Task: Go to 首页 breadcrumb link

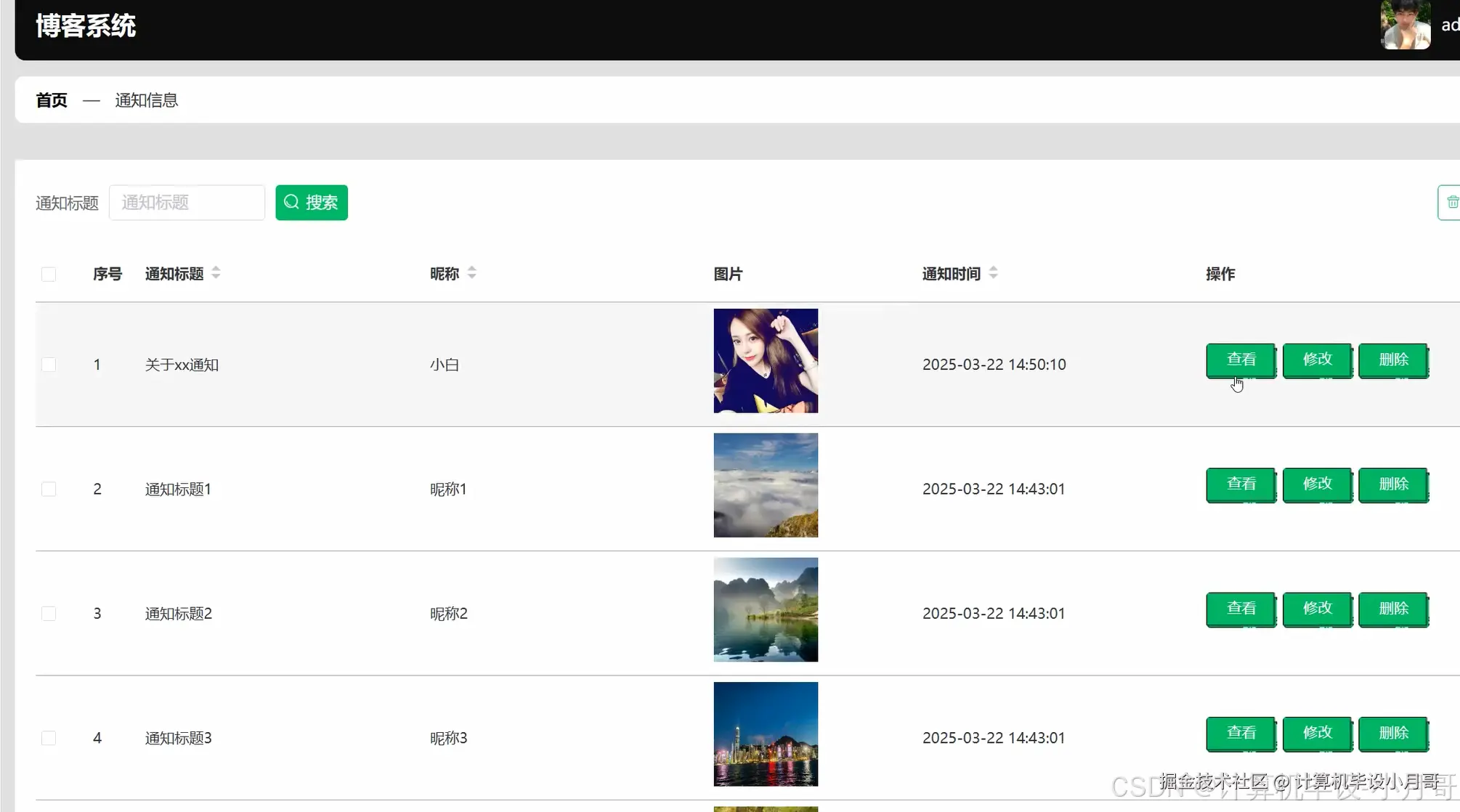Action: (x=52, y=100)
